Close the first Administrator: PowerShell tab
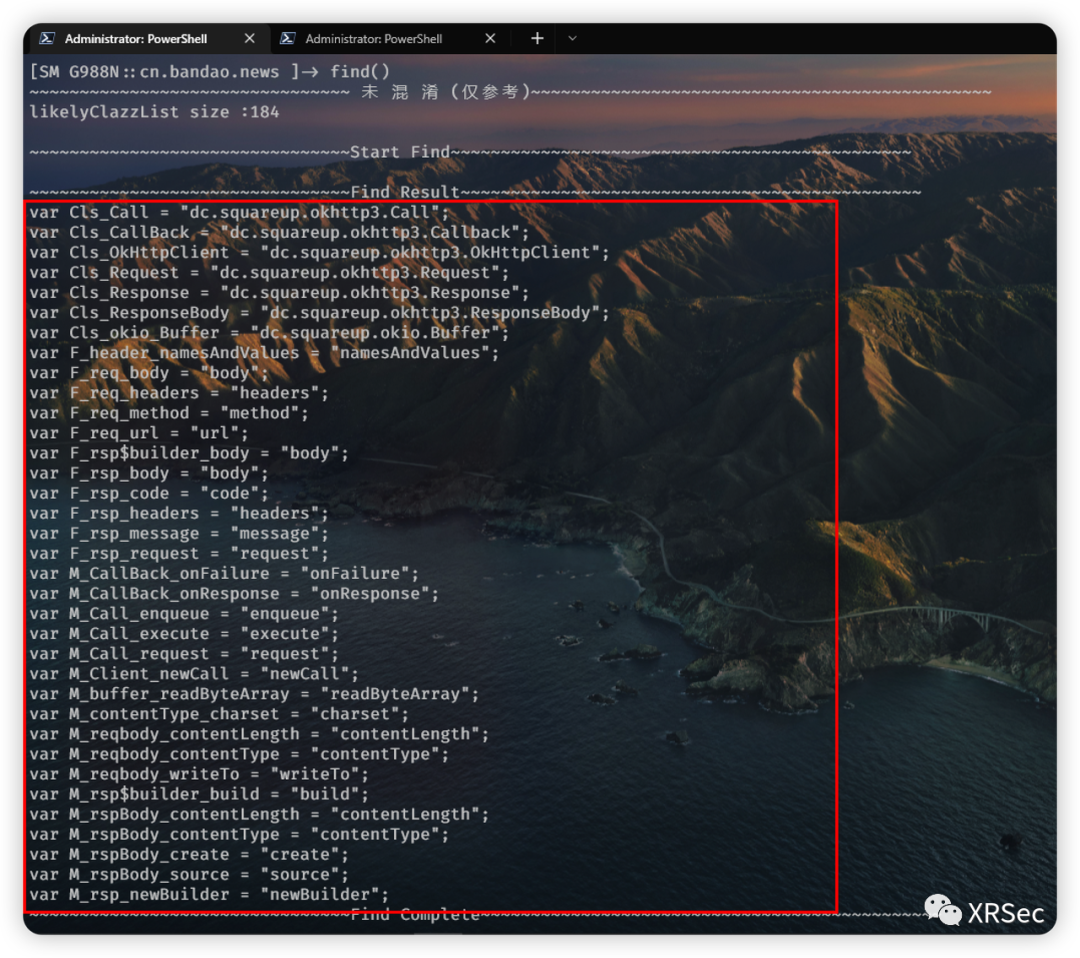 point(249,39)
